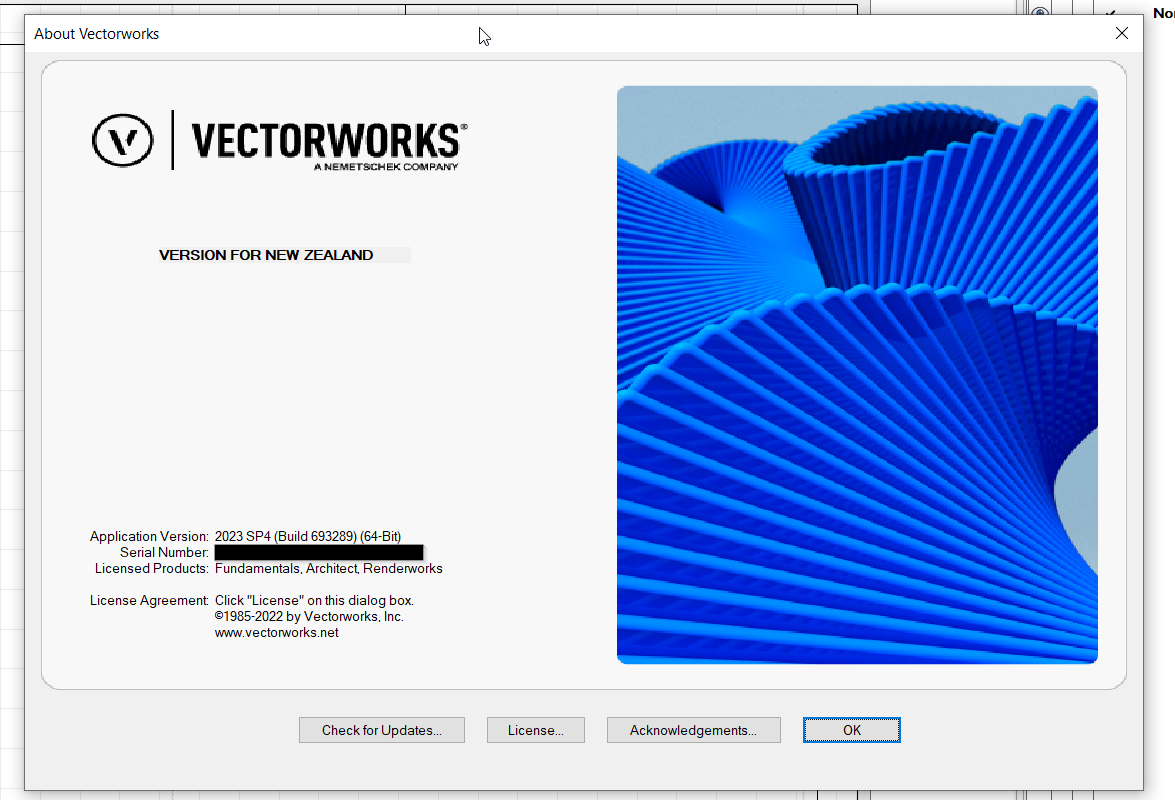Click the blue spiral splash artwork
1175x800 pixels.
(857, 375)
